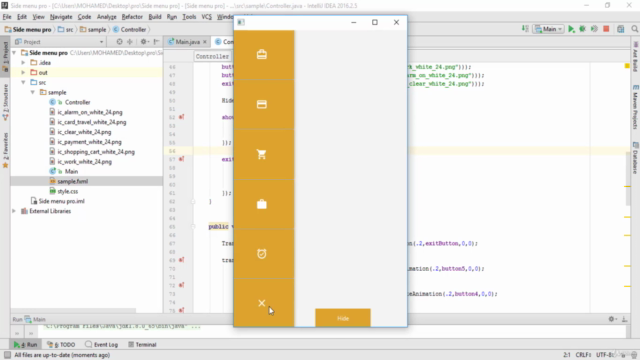Open the Code menu
This screenshot has width=640, height=360.
[84, 17]
